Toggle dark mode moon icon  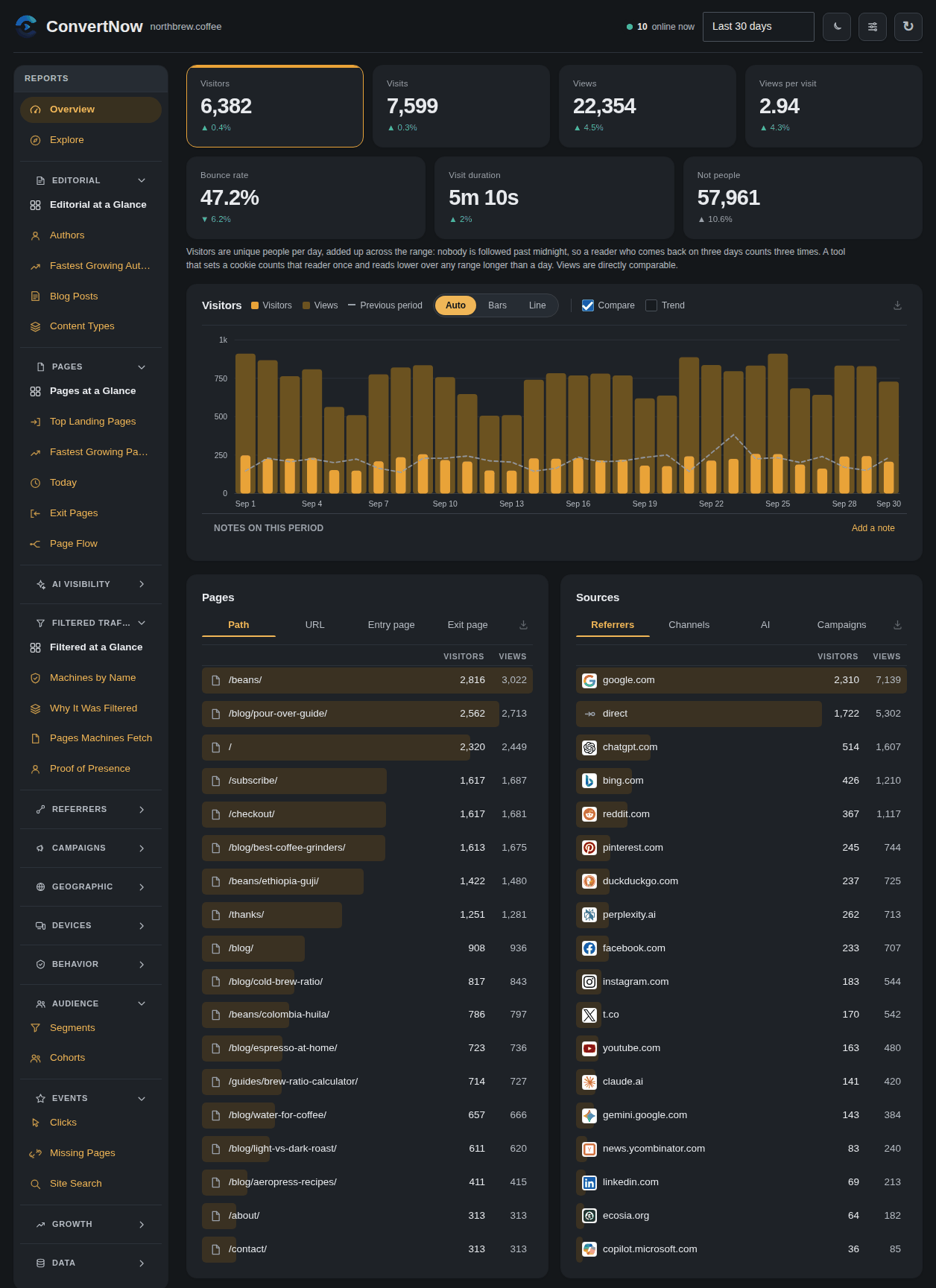[837, 27]
